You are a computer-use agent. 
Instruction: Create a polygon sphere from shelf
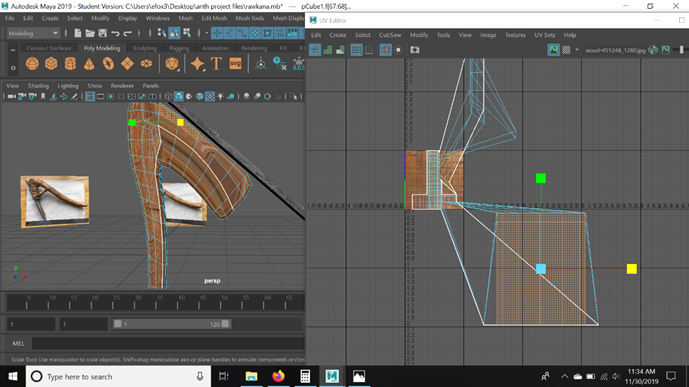click(32, 64)
